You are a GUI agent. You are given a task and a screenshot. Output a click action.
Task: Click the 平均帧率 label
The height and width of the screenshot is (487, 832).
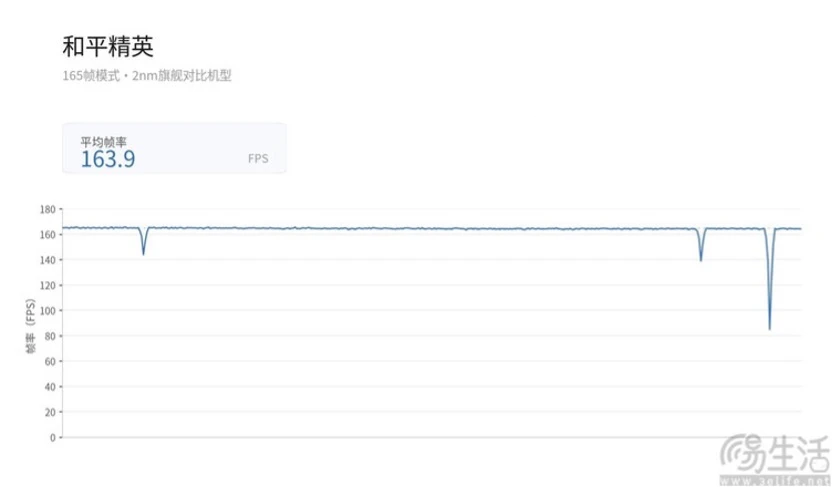click(x=103, y=142)
